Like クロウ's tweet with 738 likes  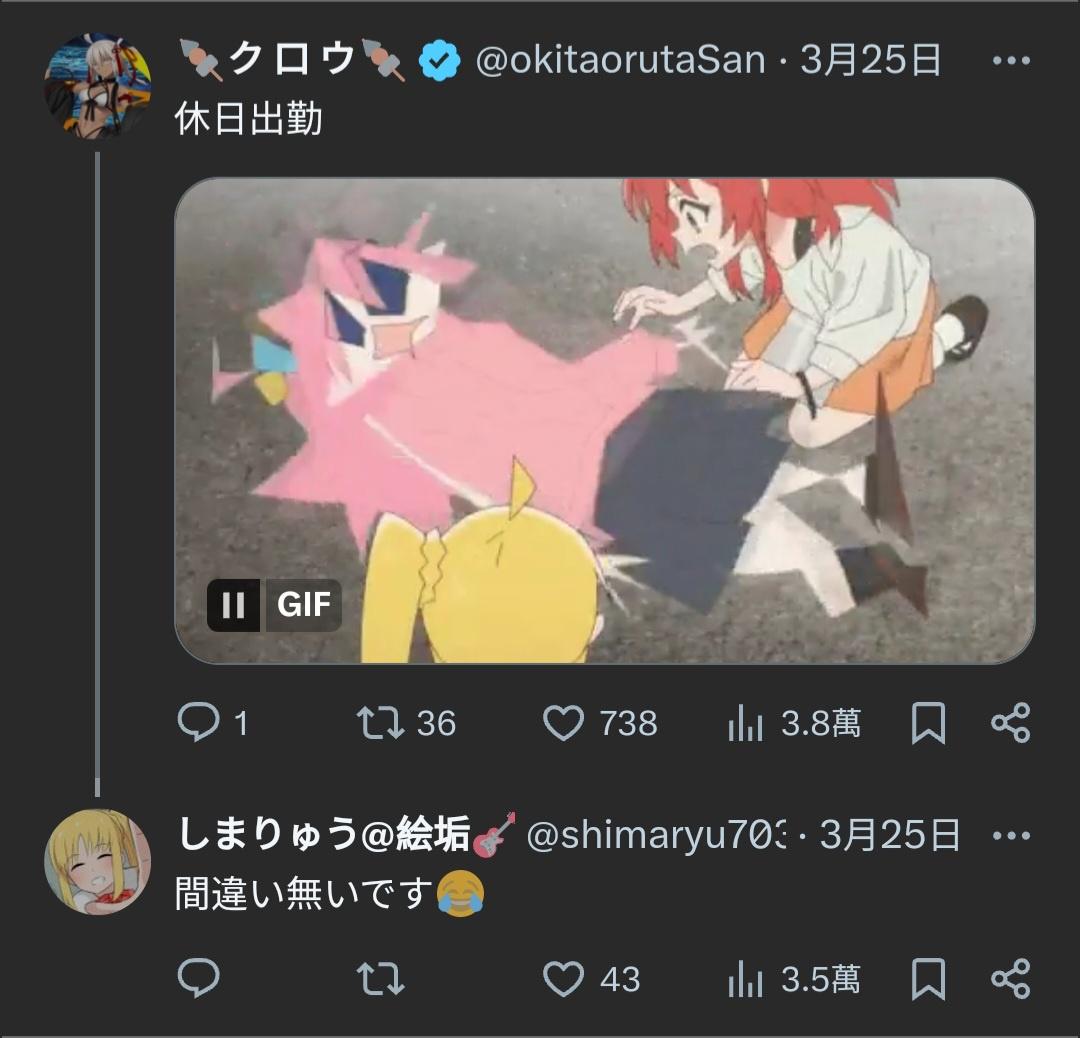tap(563, 722)
